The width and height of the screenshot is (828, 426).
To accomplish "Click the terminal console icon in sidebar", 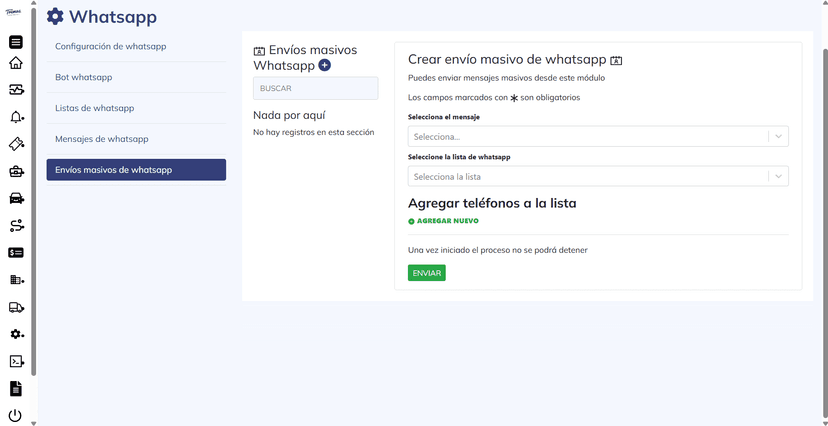I will tap(16, 361).
